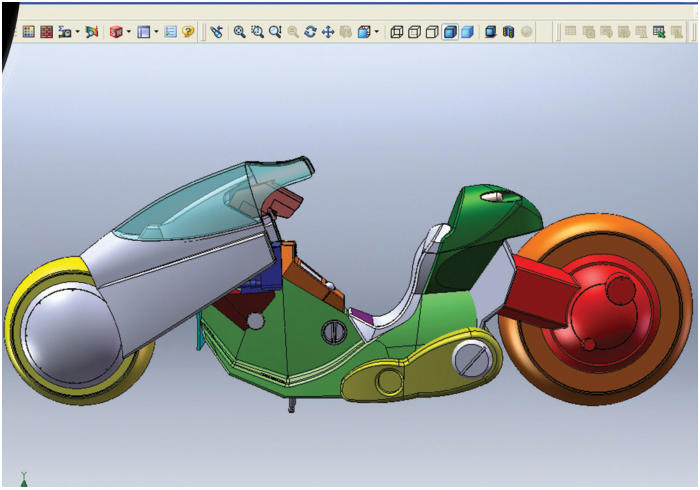Toggle Shaded With Edges display

[450, 32]
